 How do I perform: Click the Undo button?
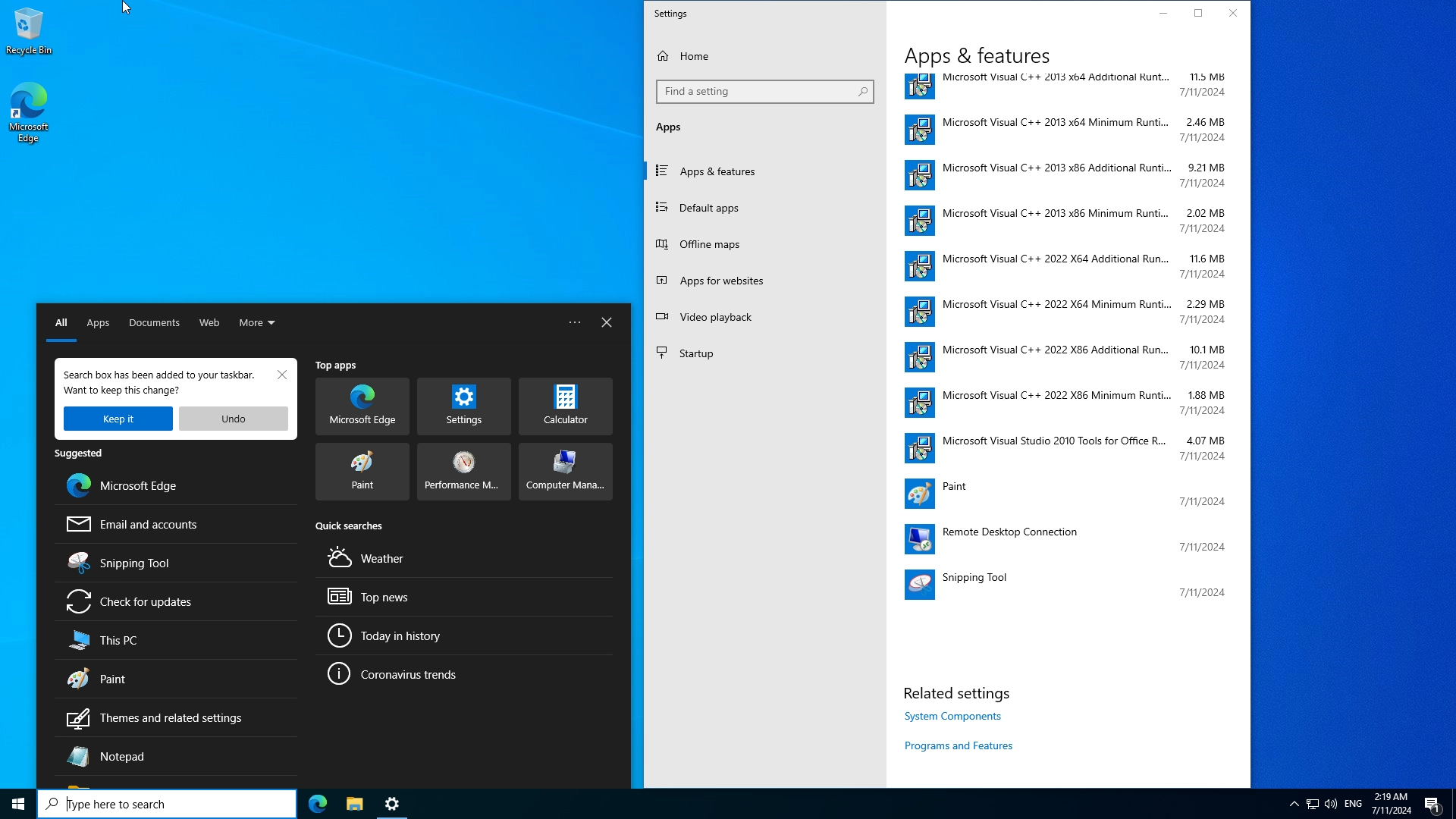click(233, 419)
